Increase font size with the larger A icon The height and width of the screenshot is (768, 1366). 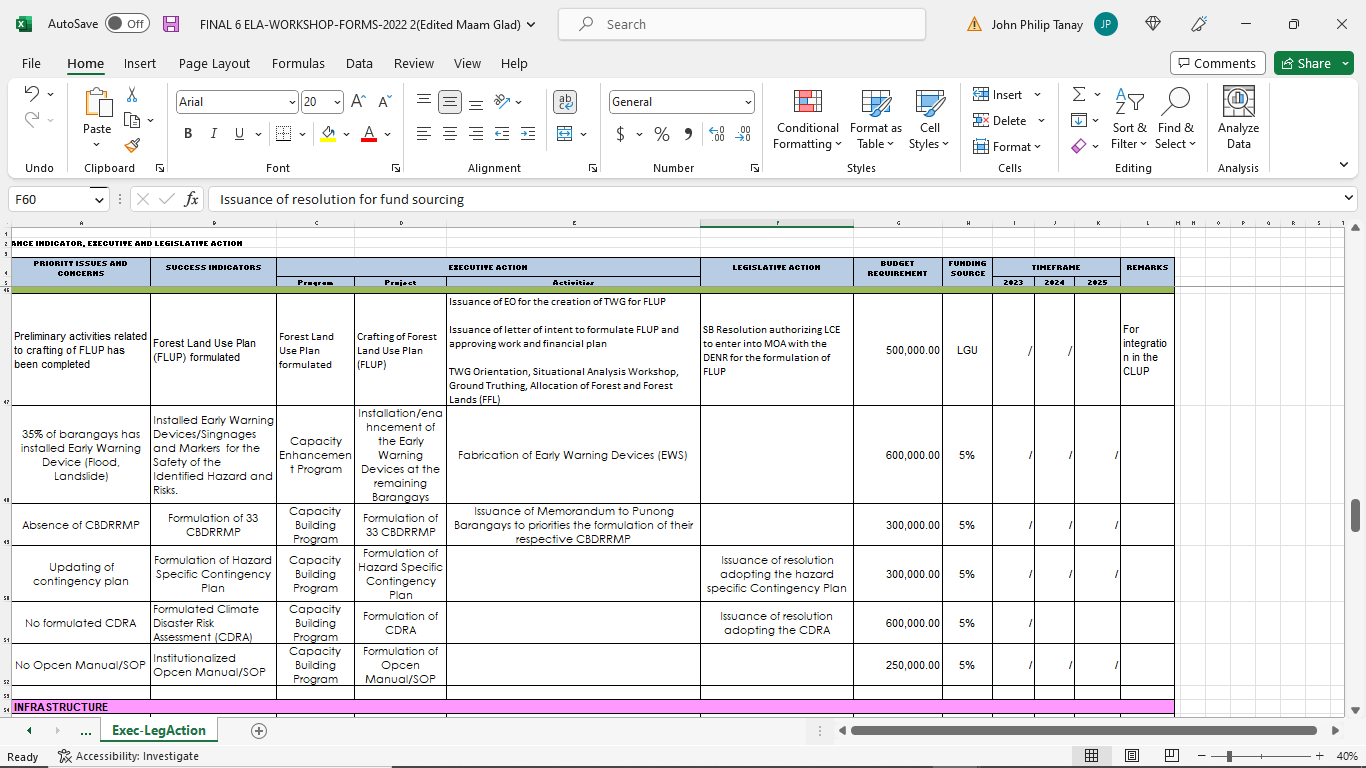pyautogui.click(x=358, y=102)
